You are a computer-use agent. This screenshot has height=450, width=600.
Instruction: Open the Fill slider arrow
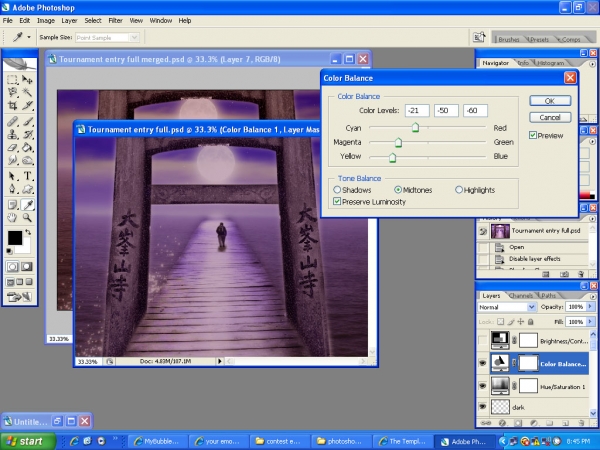(590, 321)
